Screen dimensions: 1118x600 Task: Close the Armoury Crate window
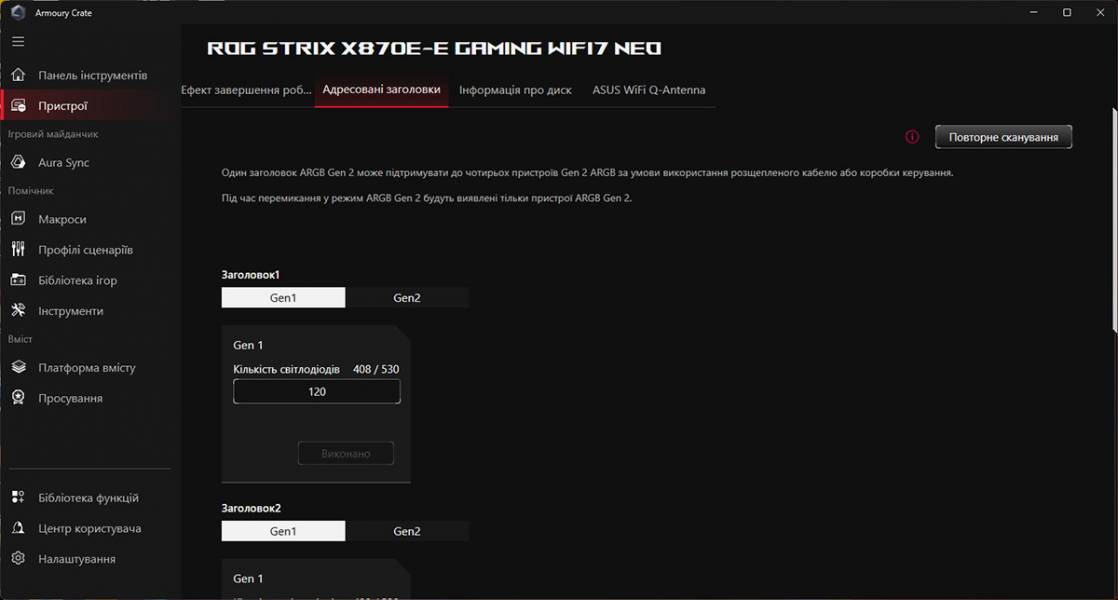click(1100, 12)
